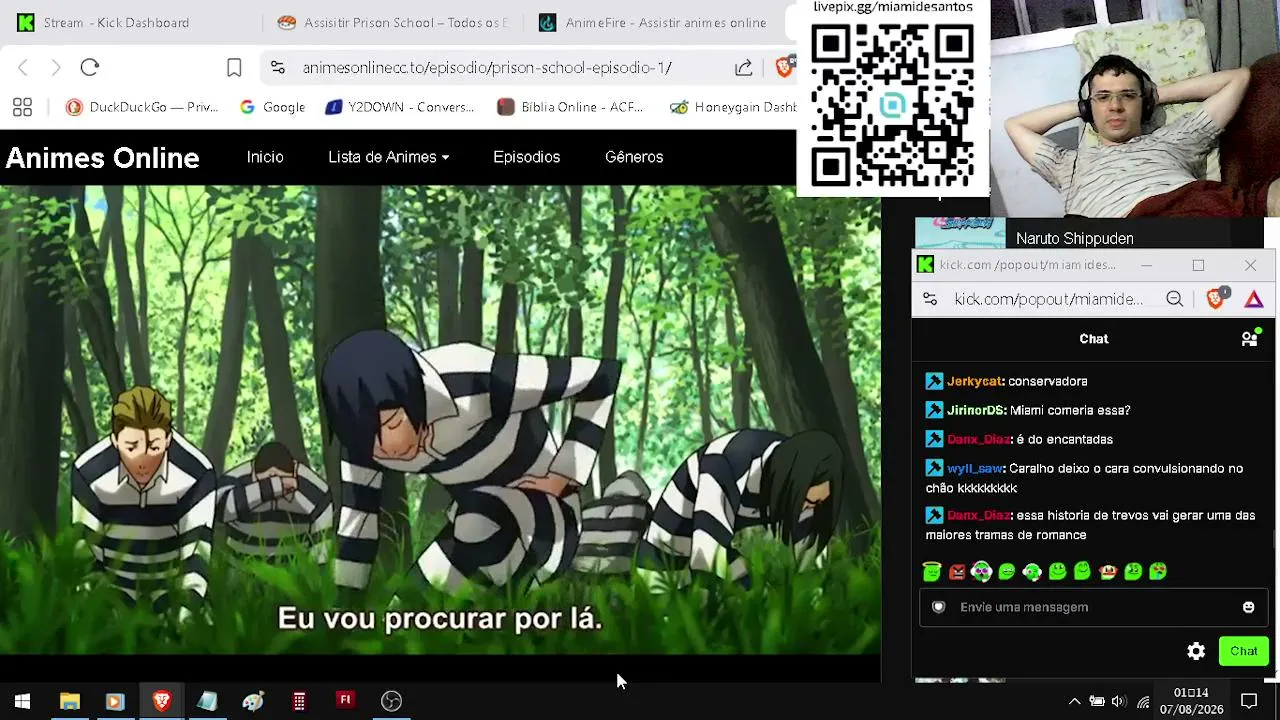Insert the first green halo emote
This screenshot has width=1280, height=720.
click(x=932, y=571)
